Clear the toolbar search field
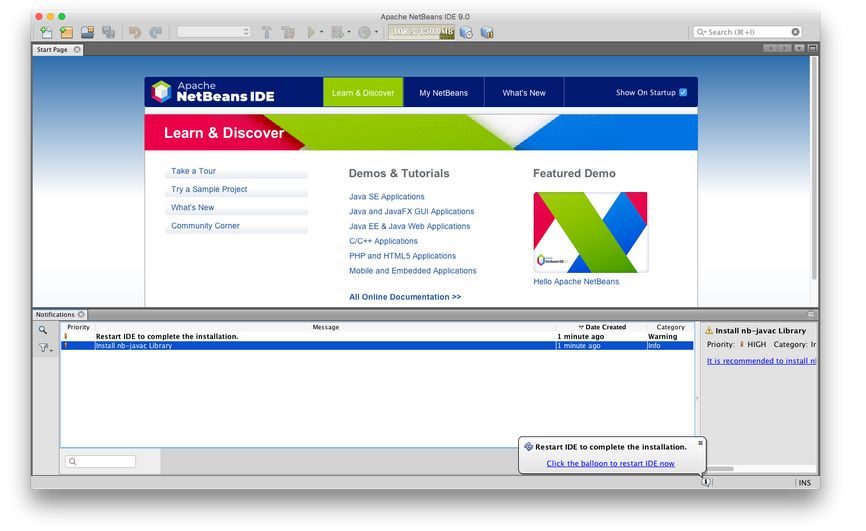Image resolution: width=866 pixels, height=531 pixels. point(795,32)
